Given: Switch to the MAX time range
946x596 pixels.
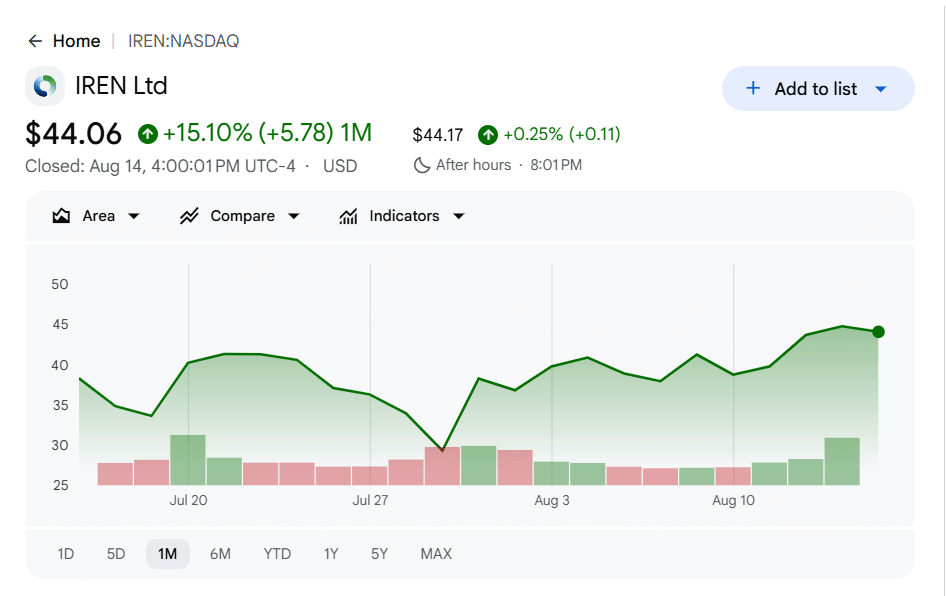Looking at the screenshot, I should [x=436, y=554].
